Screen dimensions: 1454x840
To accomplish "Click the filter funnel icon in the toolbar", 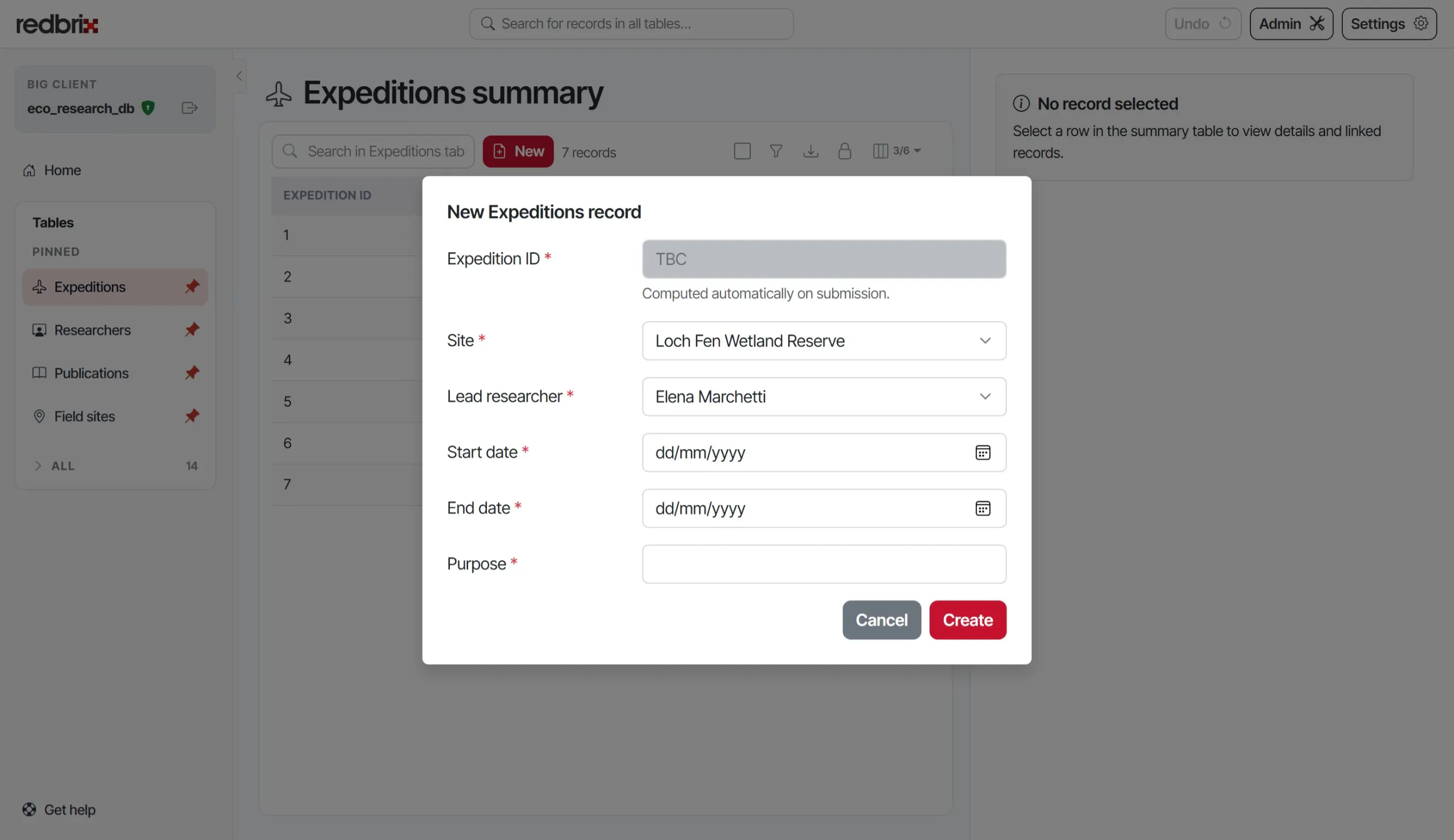I will pos(776,151).
